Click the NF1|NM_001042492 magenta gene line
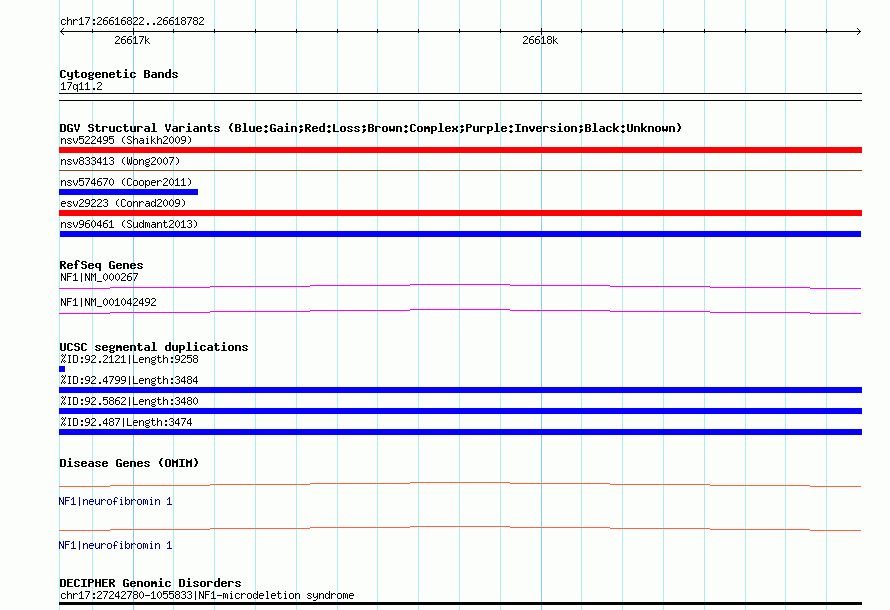The height and width of the screenshot is (610, 890). [x=460, y=311]
